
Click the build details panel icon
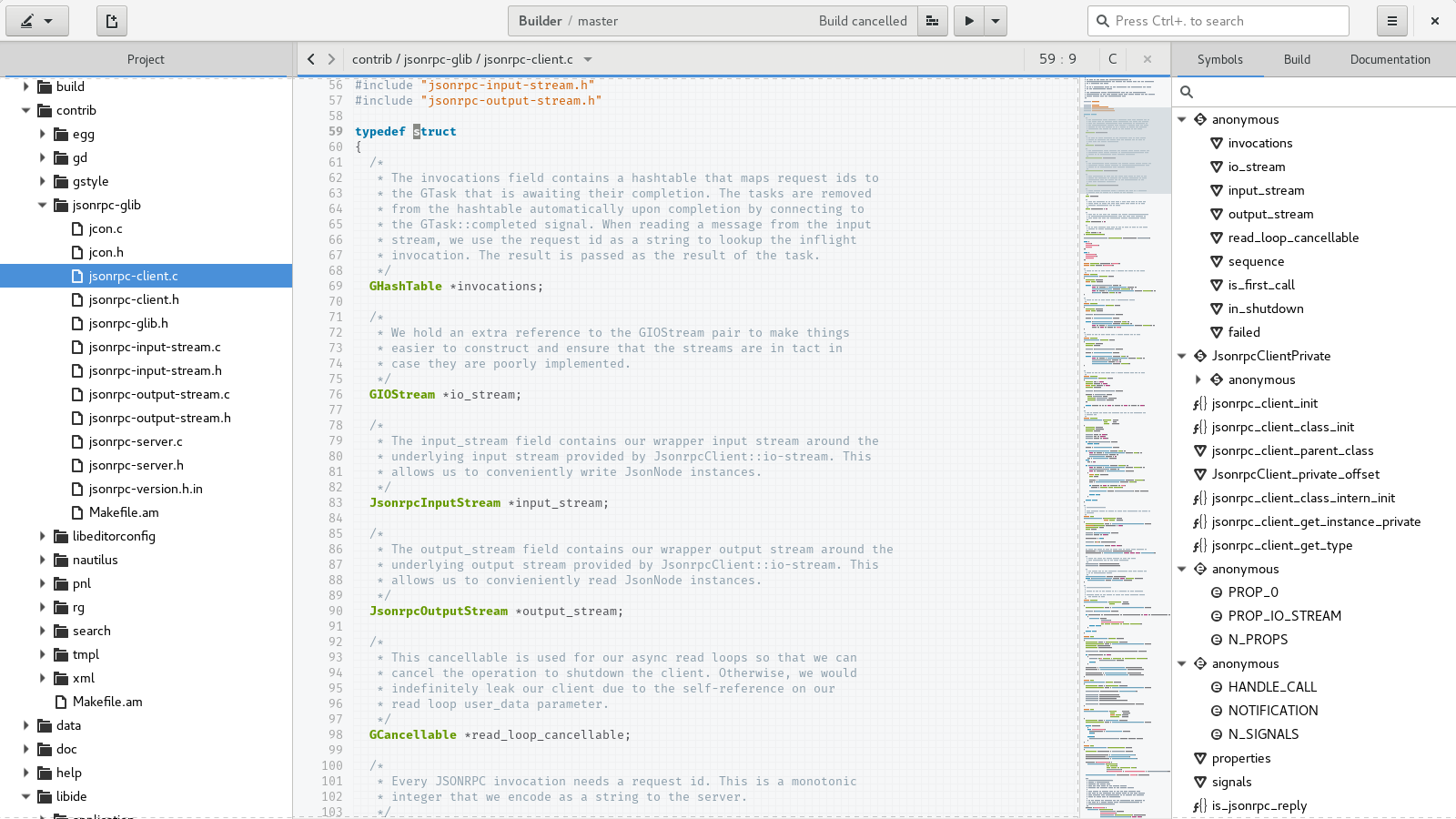932,21
